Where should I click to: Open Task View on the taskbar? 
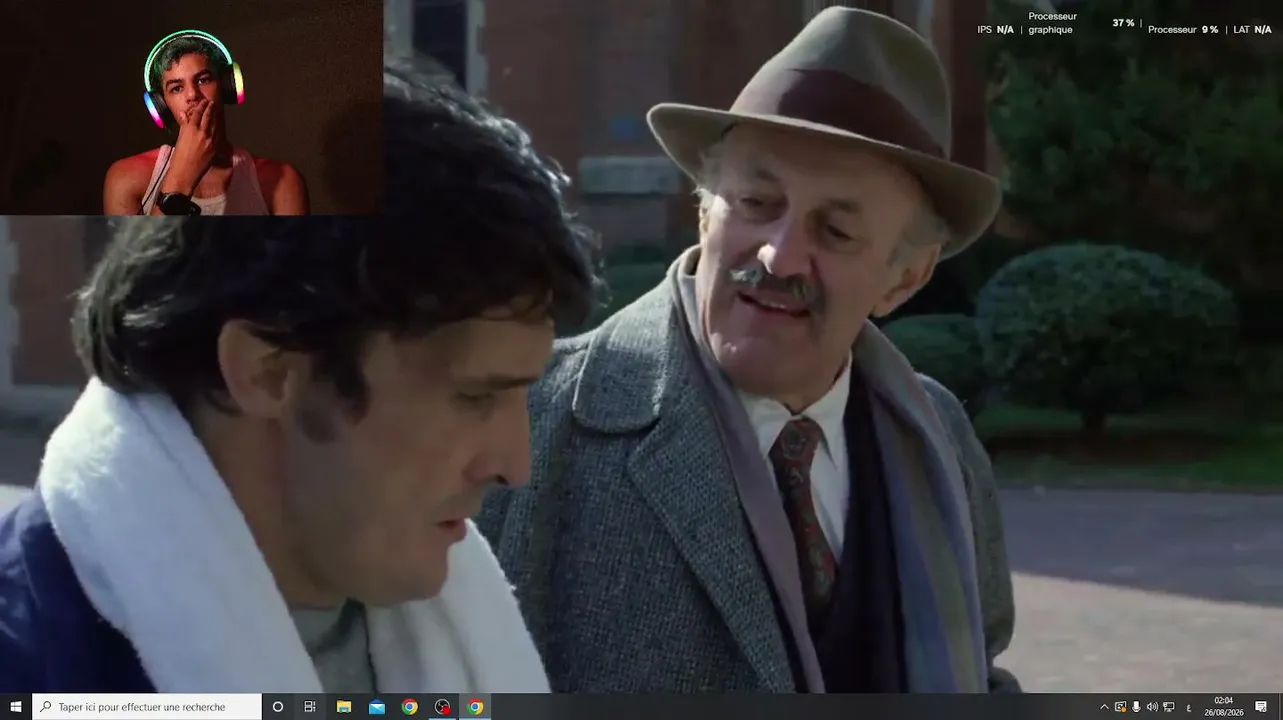coord(310,707)
